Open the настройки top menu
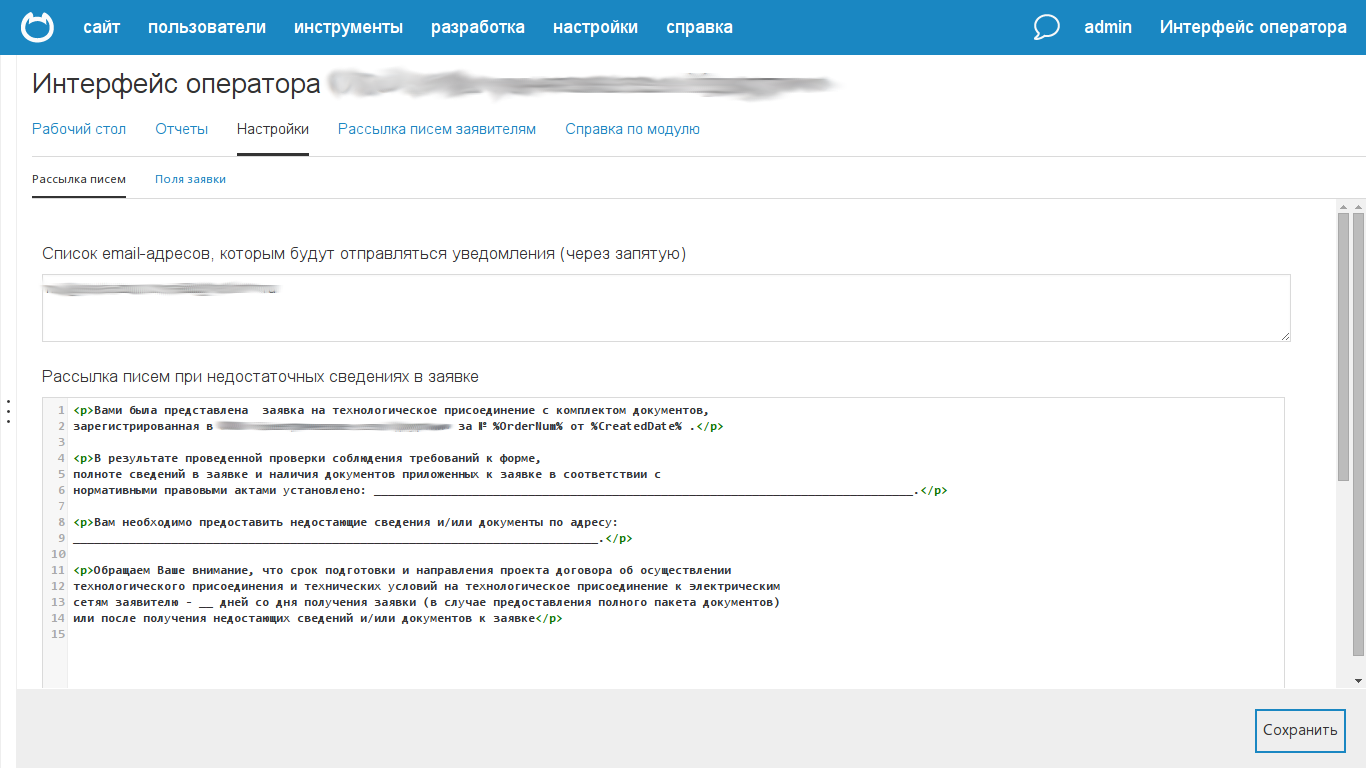 [595, 27]
